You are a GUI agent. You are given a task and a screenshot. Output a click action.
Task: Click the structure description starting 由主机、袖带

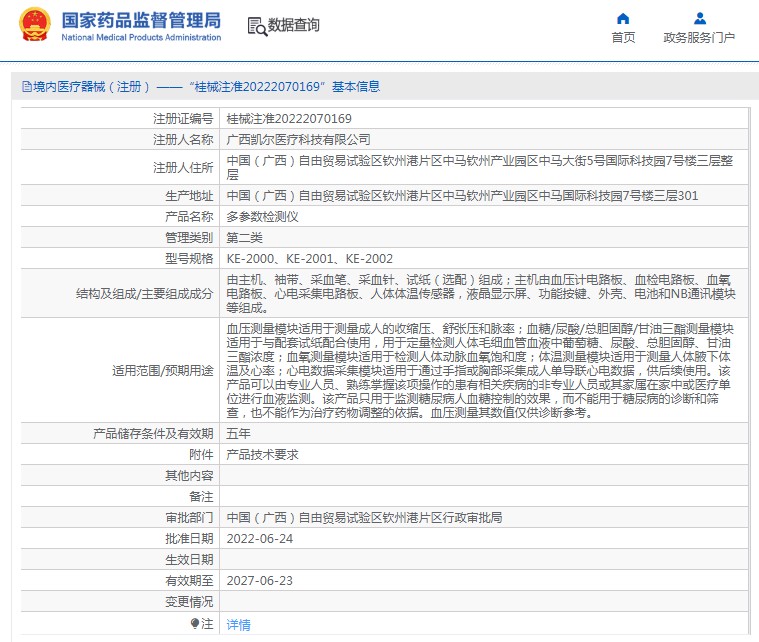481,293
